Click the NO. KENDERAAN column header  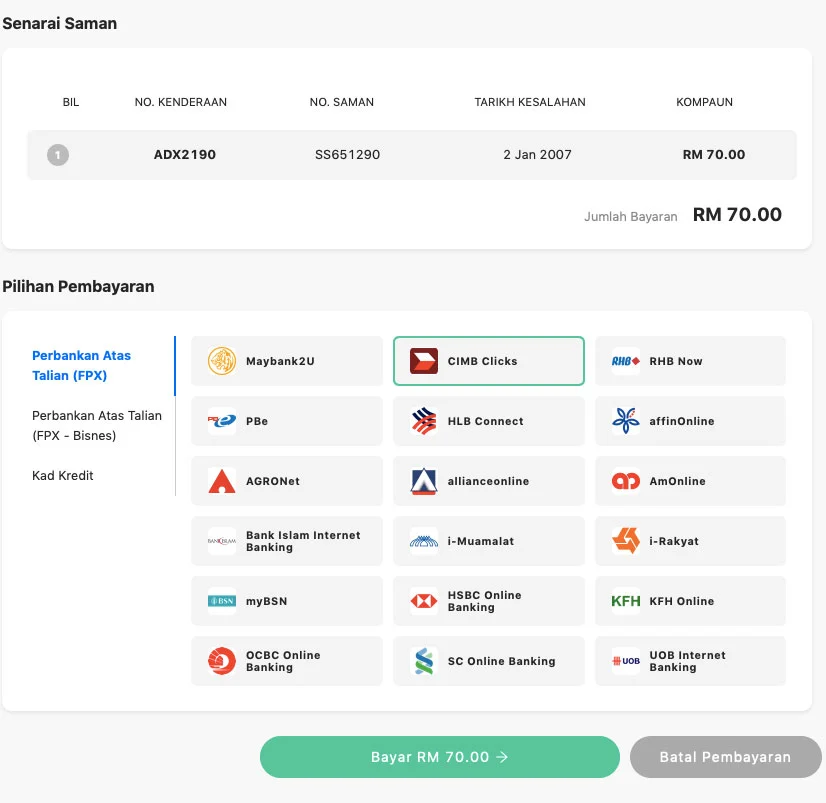click(x=181, y=102)
